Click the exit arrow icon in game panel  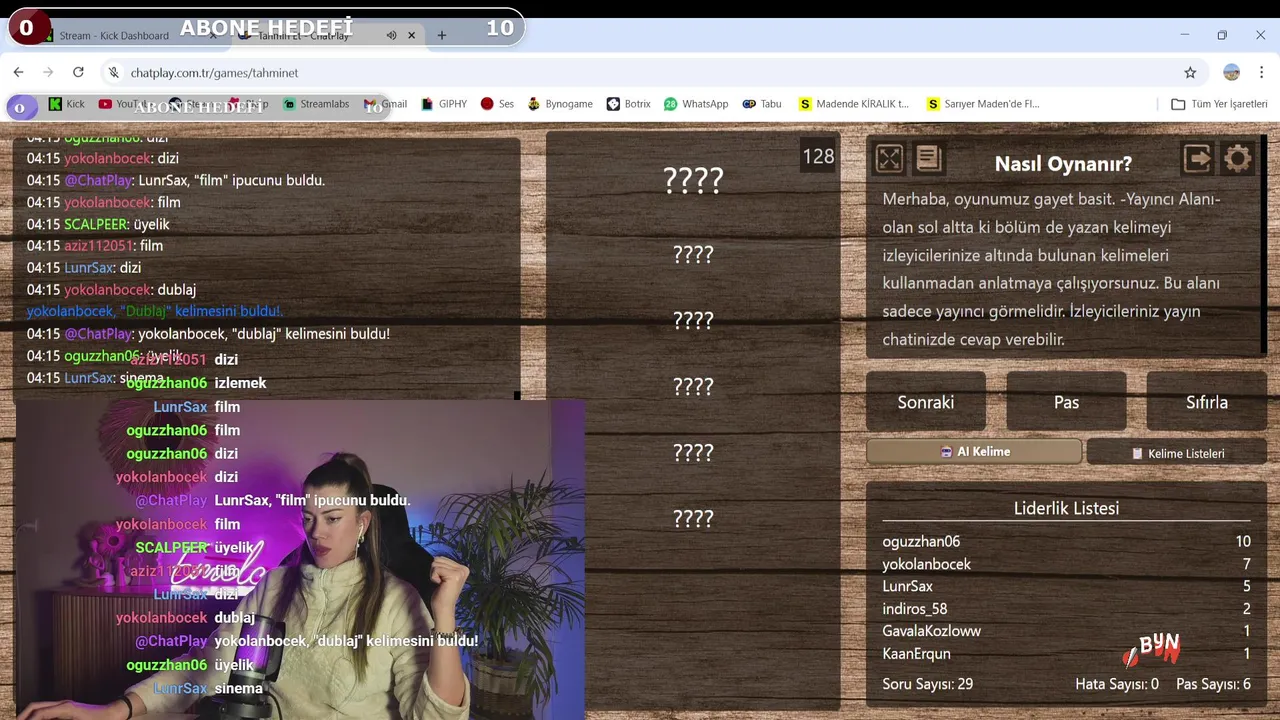point(1197,159)
